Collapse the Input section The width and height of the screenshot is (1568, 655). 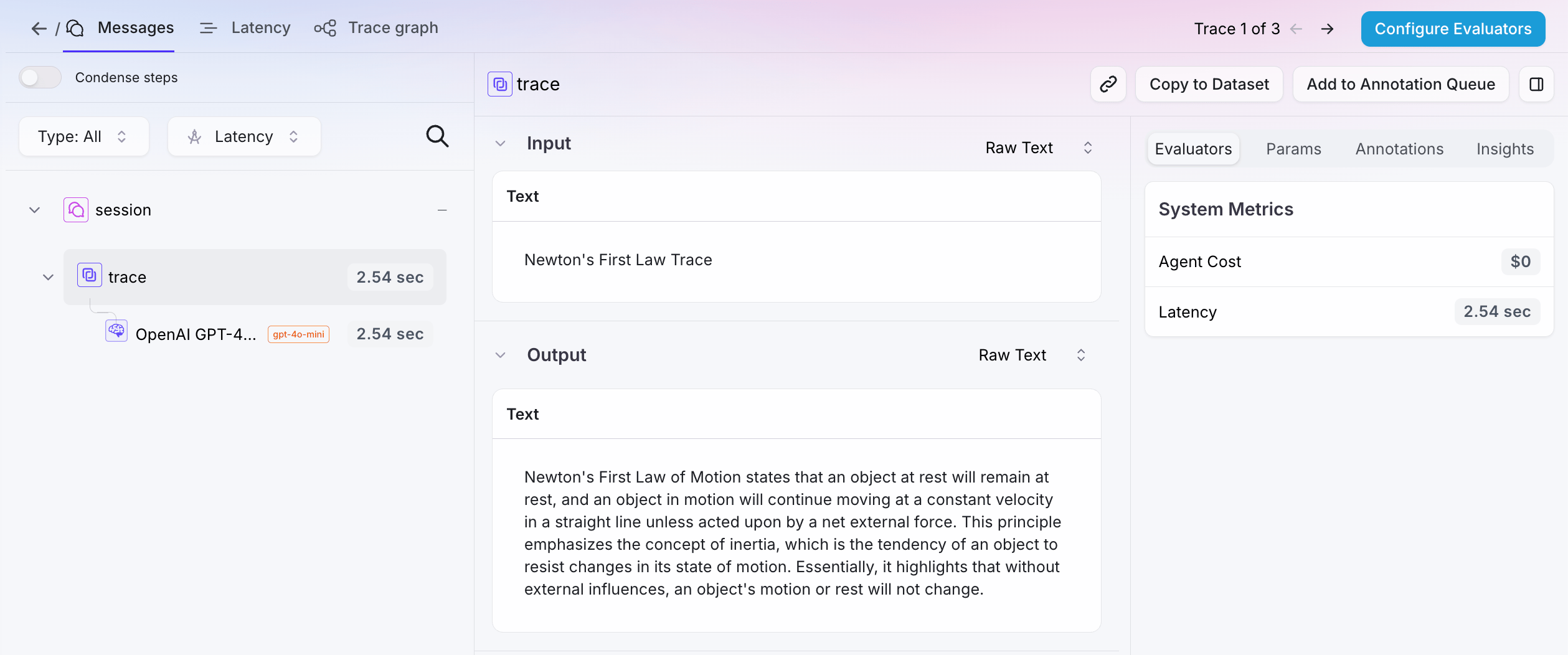[x=500, y=143]
